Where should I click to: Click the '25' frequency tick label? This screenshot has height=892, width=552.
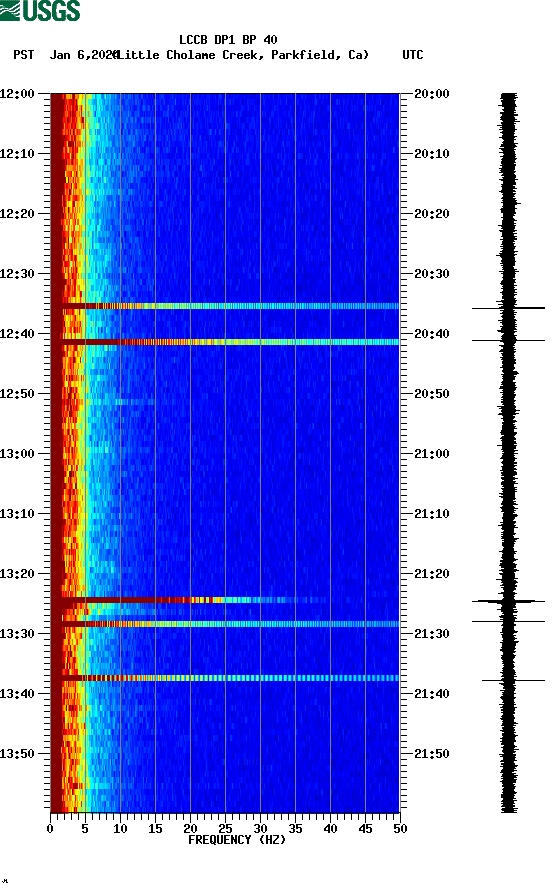tap(225, 829)
